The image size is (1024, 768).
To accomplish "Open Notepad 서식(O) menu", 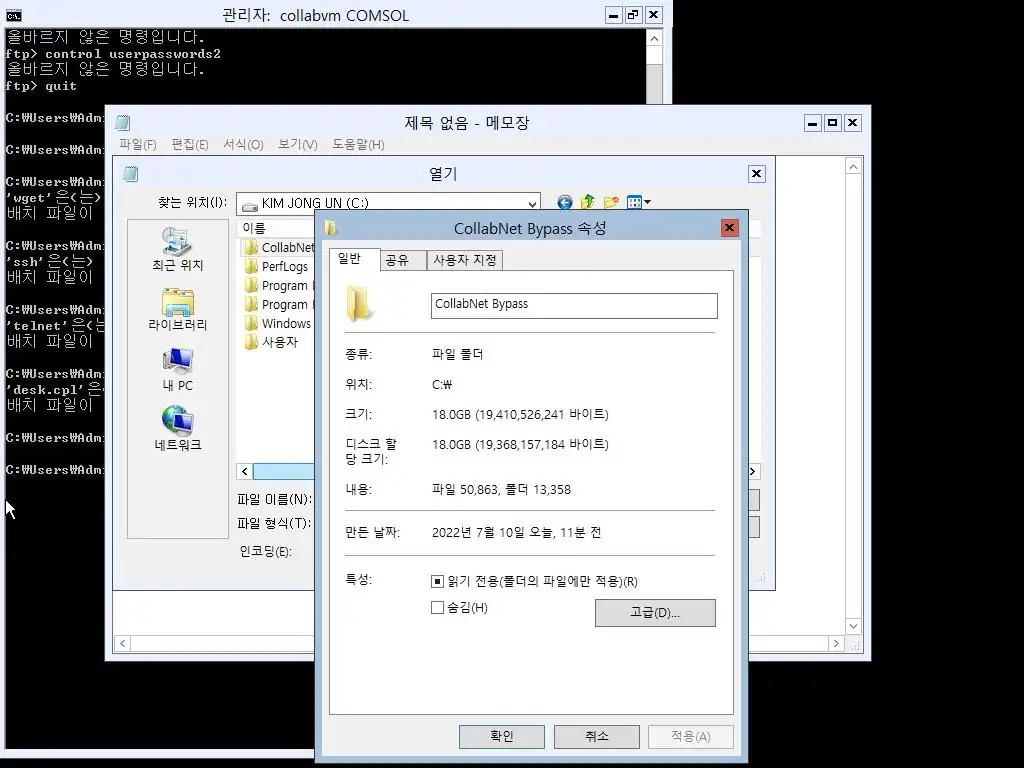I will point(243,144).
